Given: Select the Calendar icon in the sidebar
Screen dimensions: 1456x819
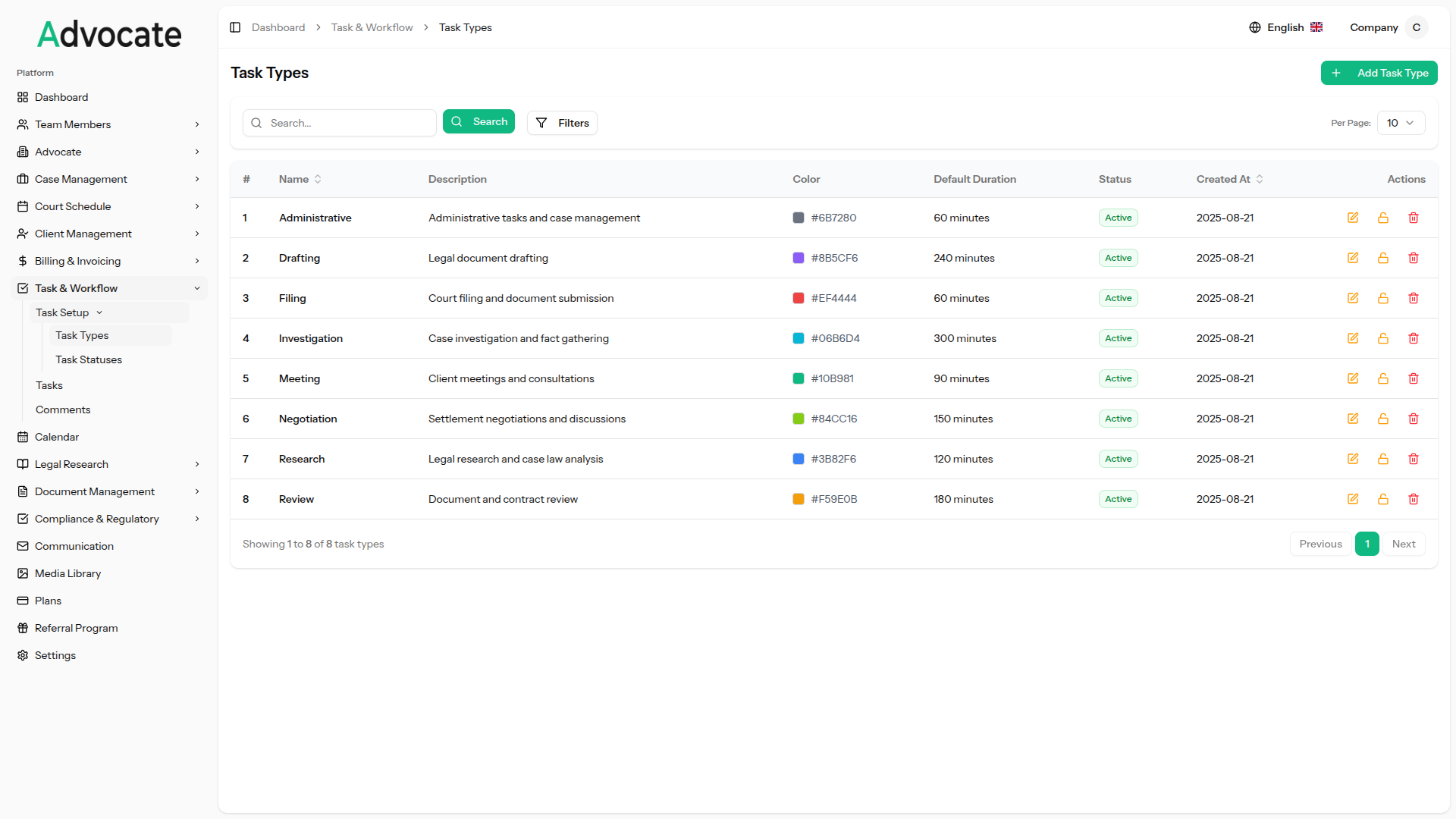Looking at the screenshot, I should click(22, 437).
